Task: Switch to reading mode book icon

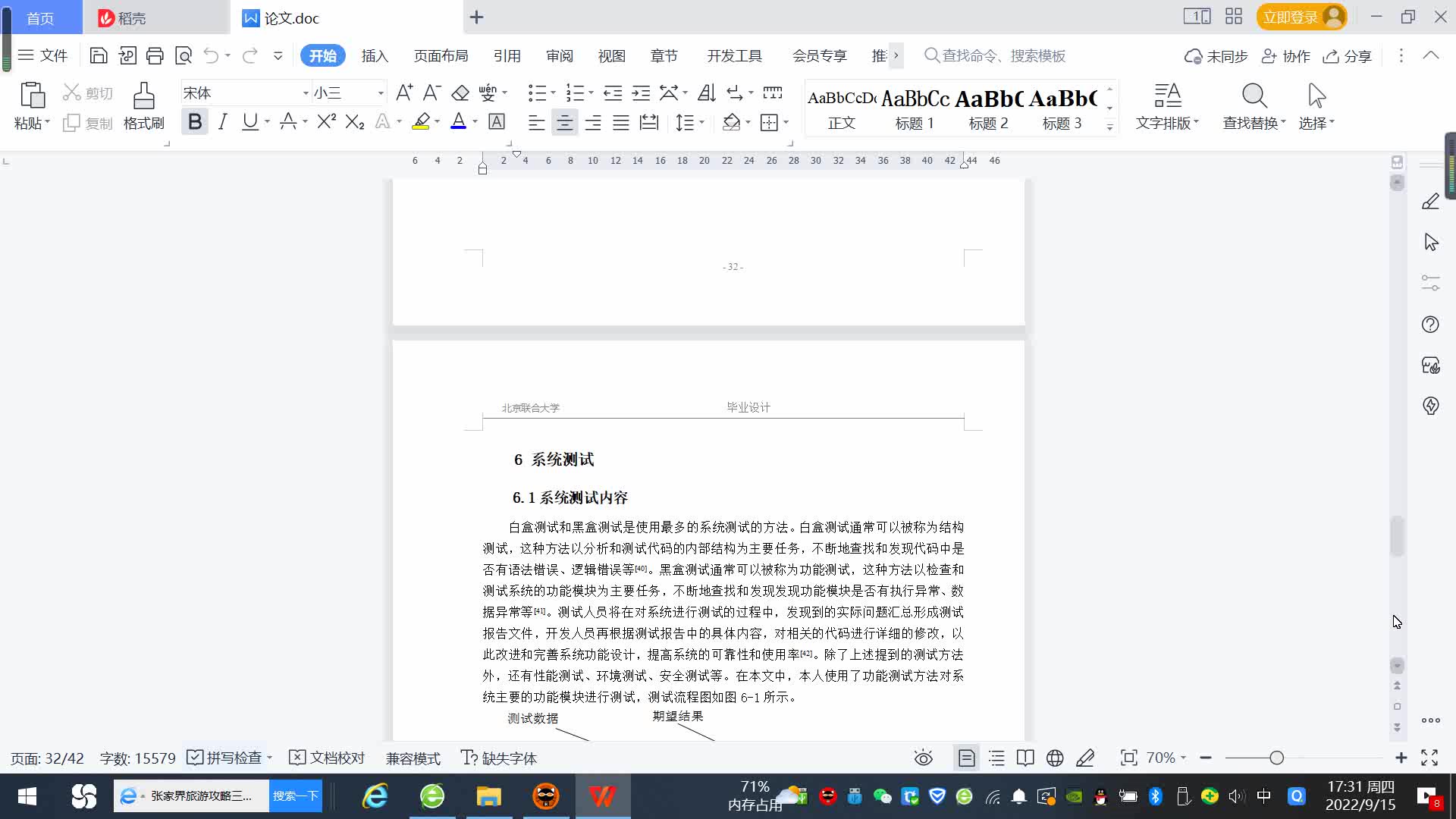Action: point(1025,758)
